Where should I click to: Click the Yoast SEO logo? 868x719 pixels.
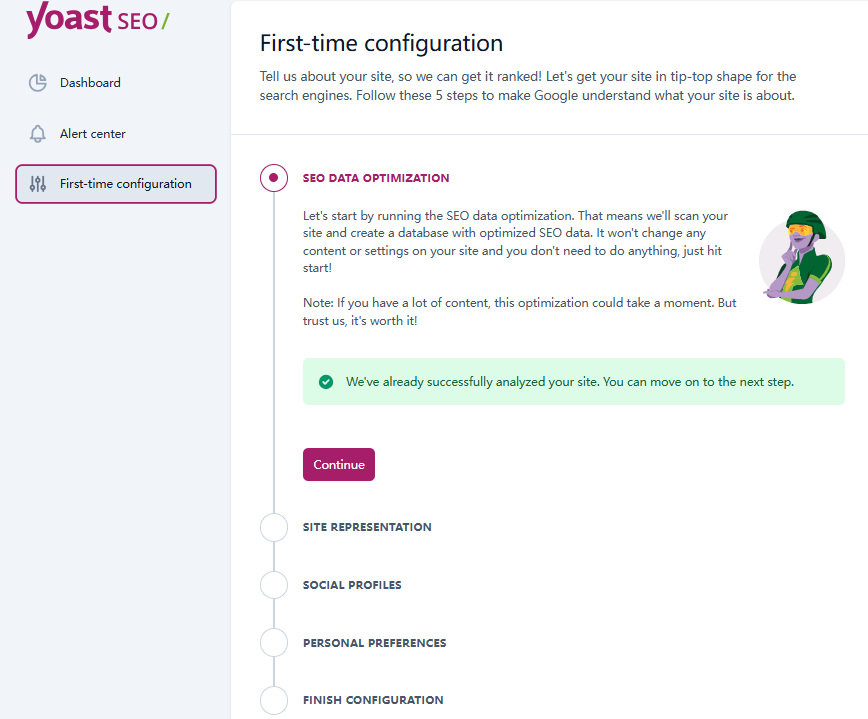tap(95, 22)
